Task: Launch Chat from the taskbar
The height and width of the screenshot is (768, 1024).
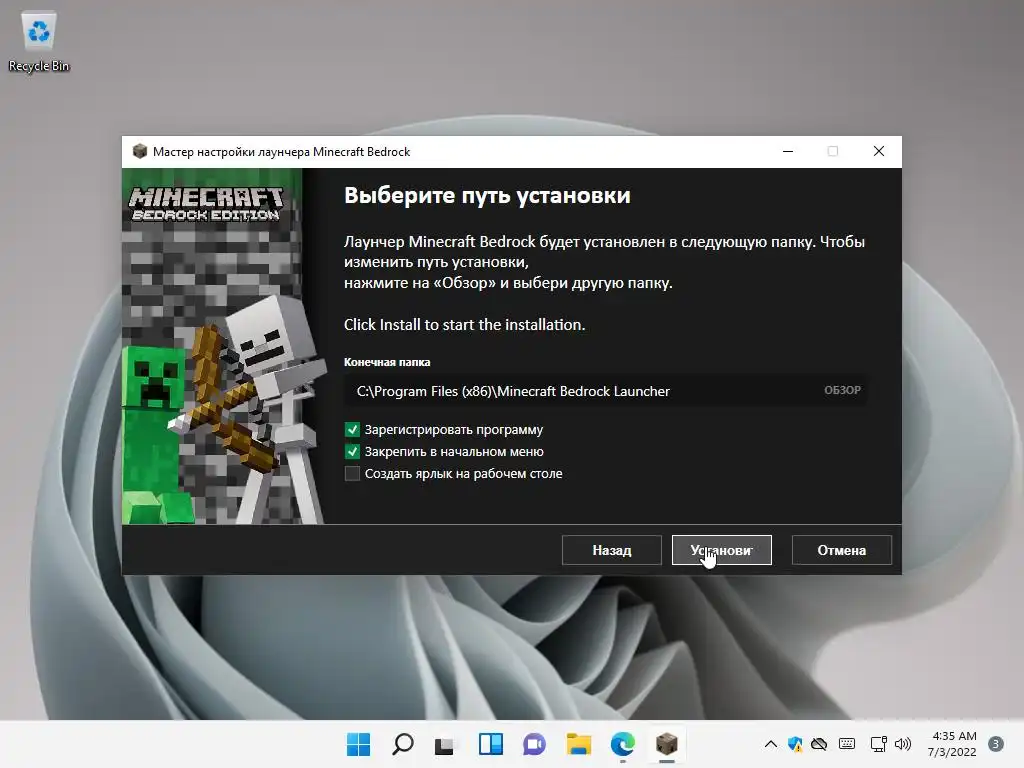Action: click(x=534, y=744)
